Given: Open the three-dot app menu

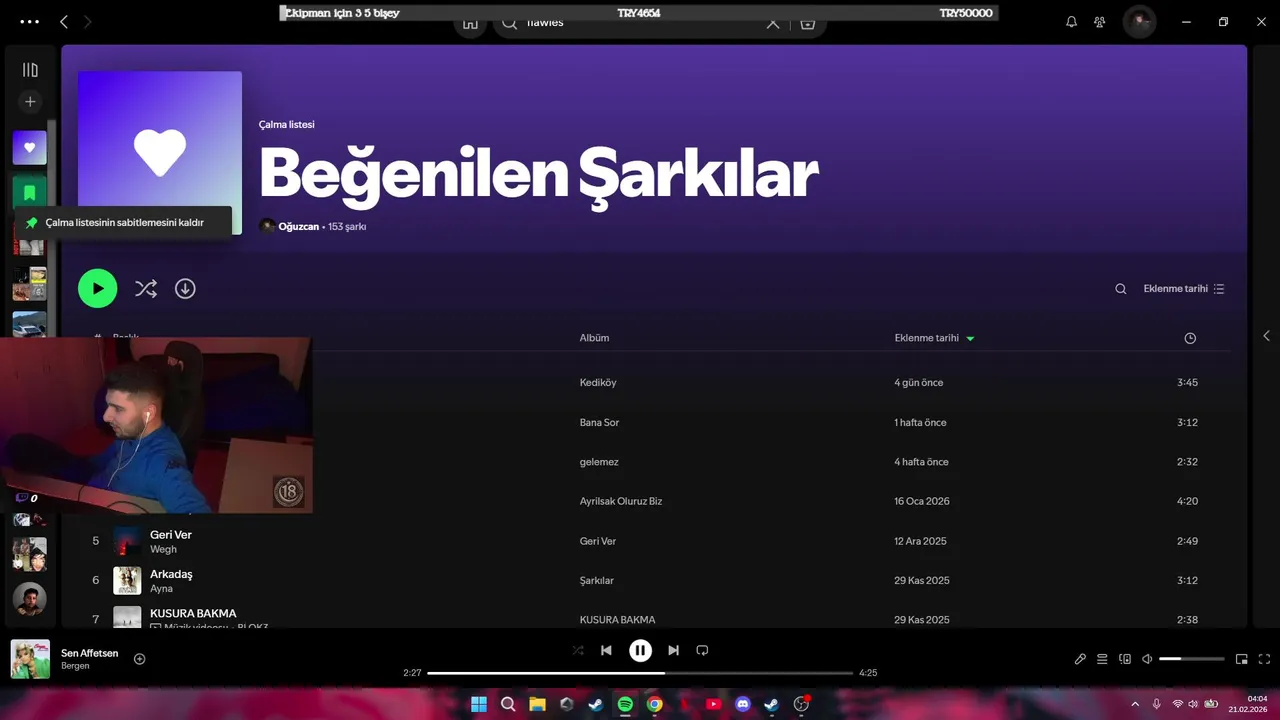Looking at the screenshot, I should tap(30, 21).
